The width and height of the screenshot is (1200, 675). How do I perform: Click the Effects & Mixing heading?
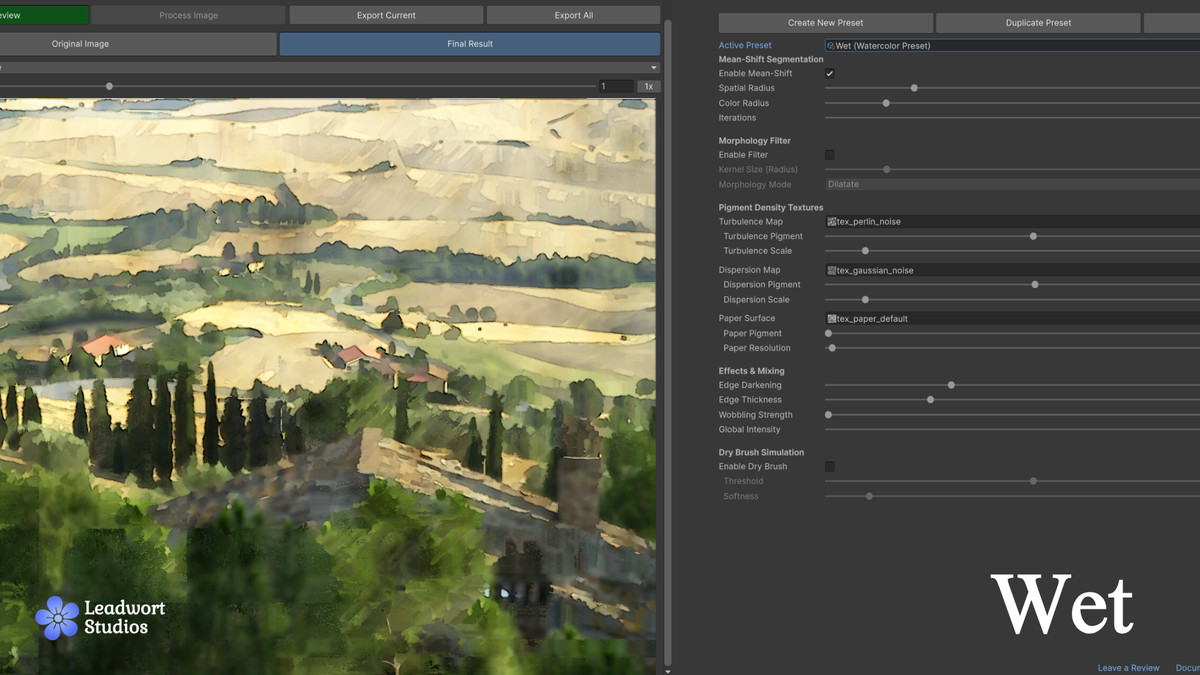pos(751,371)
